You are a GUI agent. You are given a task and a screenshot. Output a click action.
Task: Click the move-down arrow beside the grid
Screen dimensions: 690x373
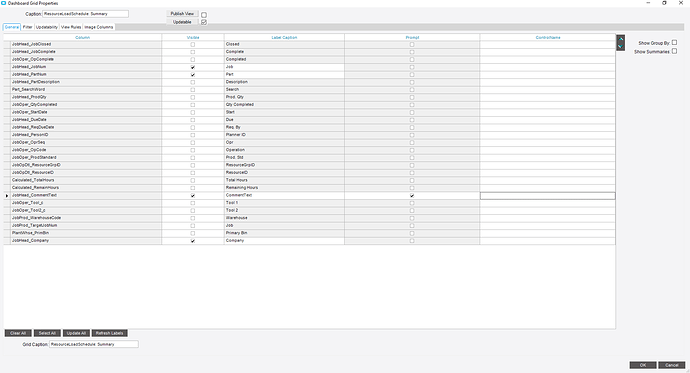pos(620,47)
